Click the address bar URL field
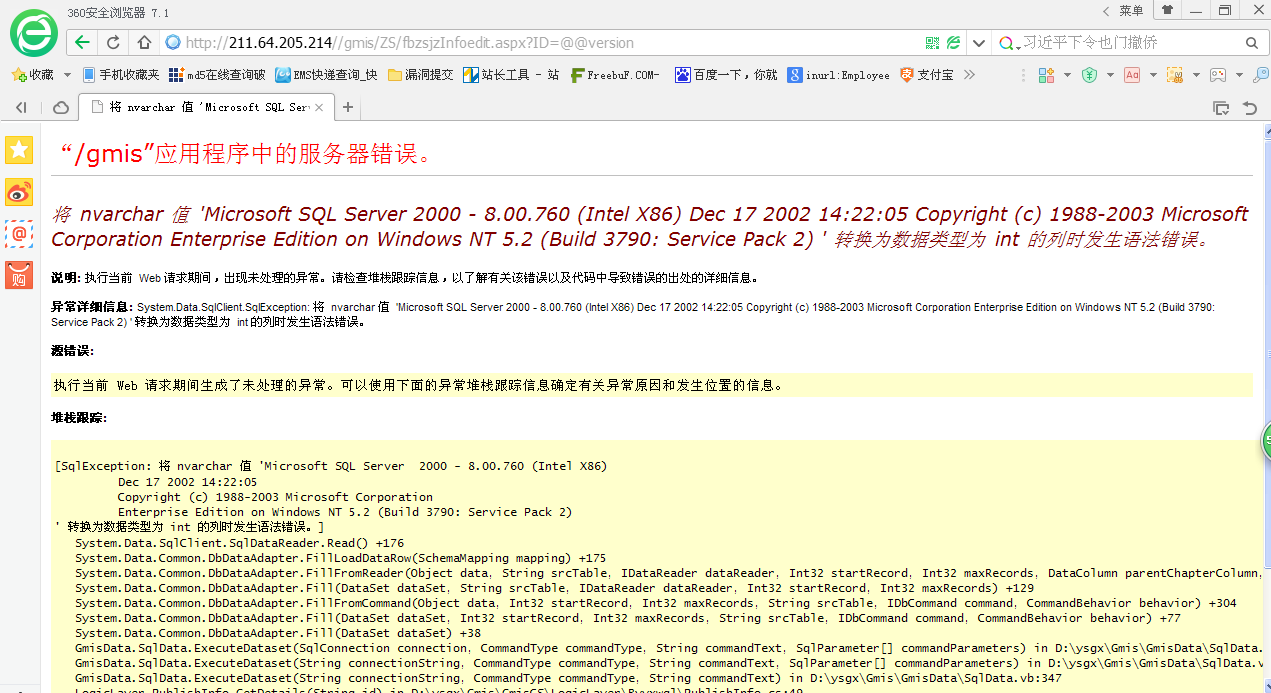This screenshot has width=1271, height=693. tap(540, 43)
